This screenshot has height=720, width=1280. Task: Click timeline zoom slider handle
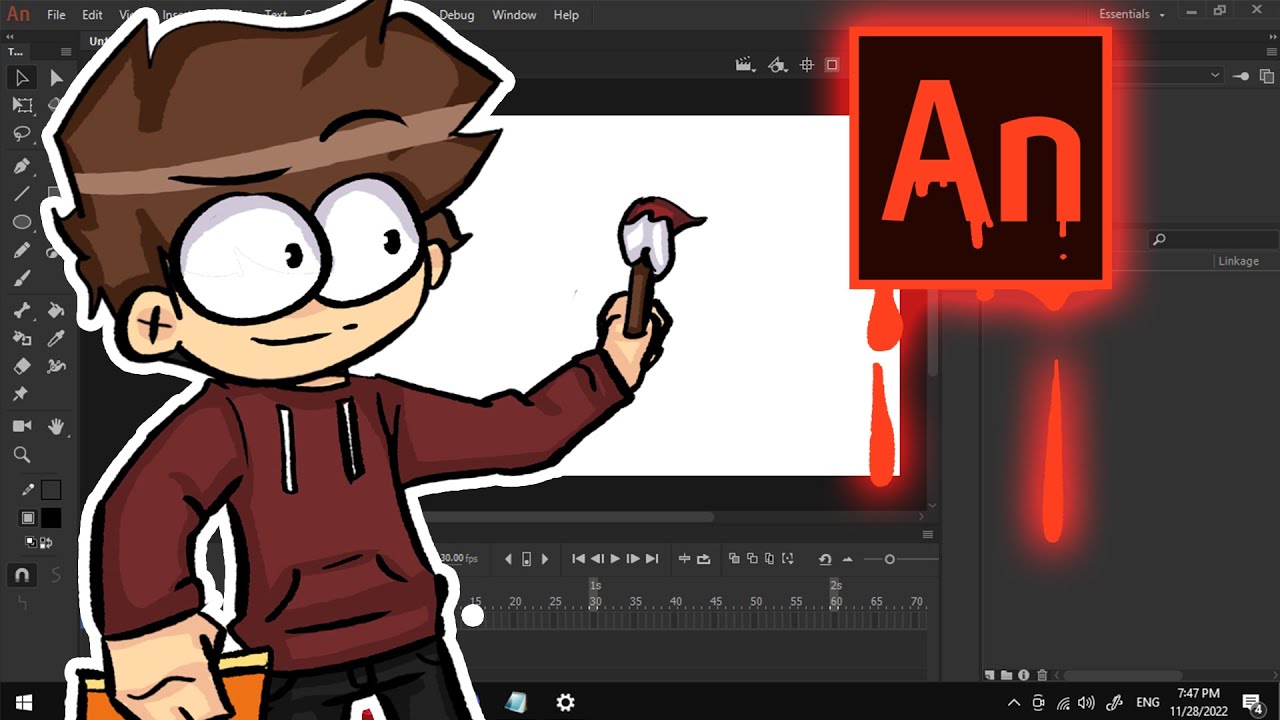tap(890, 559)
